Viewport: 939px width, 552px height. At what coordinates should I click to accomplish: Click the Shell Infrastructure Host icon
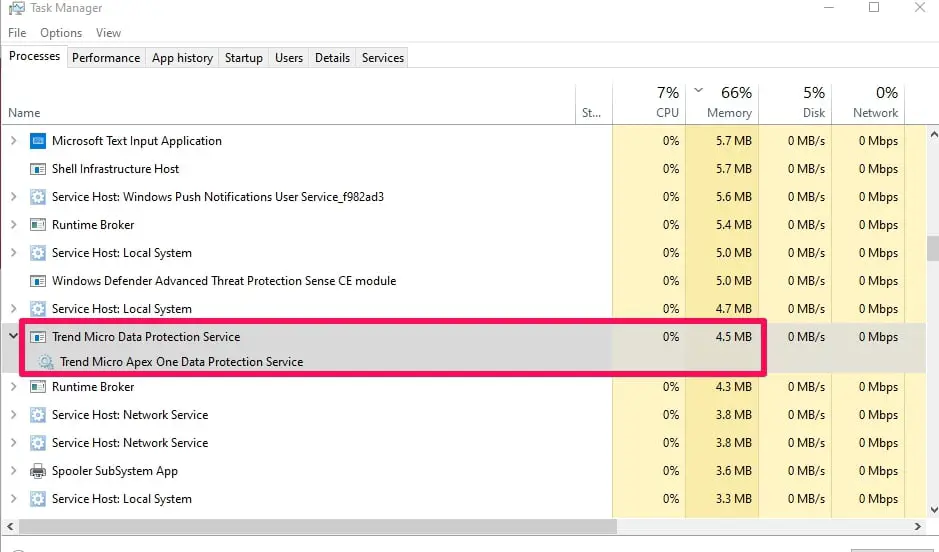pos(38,169)
